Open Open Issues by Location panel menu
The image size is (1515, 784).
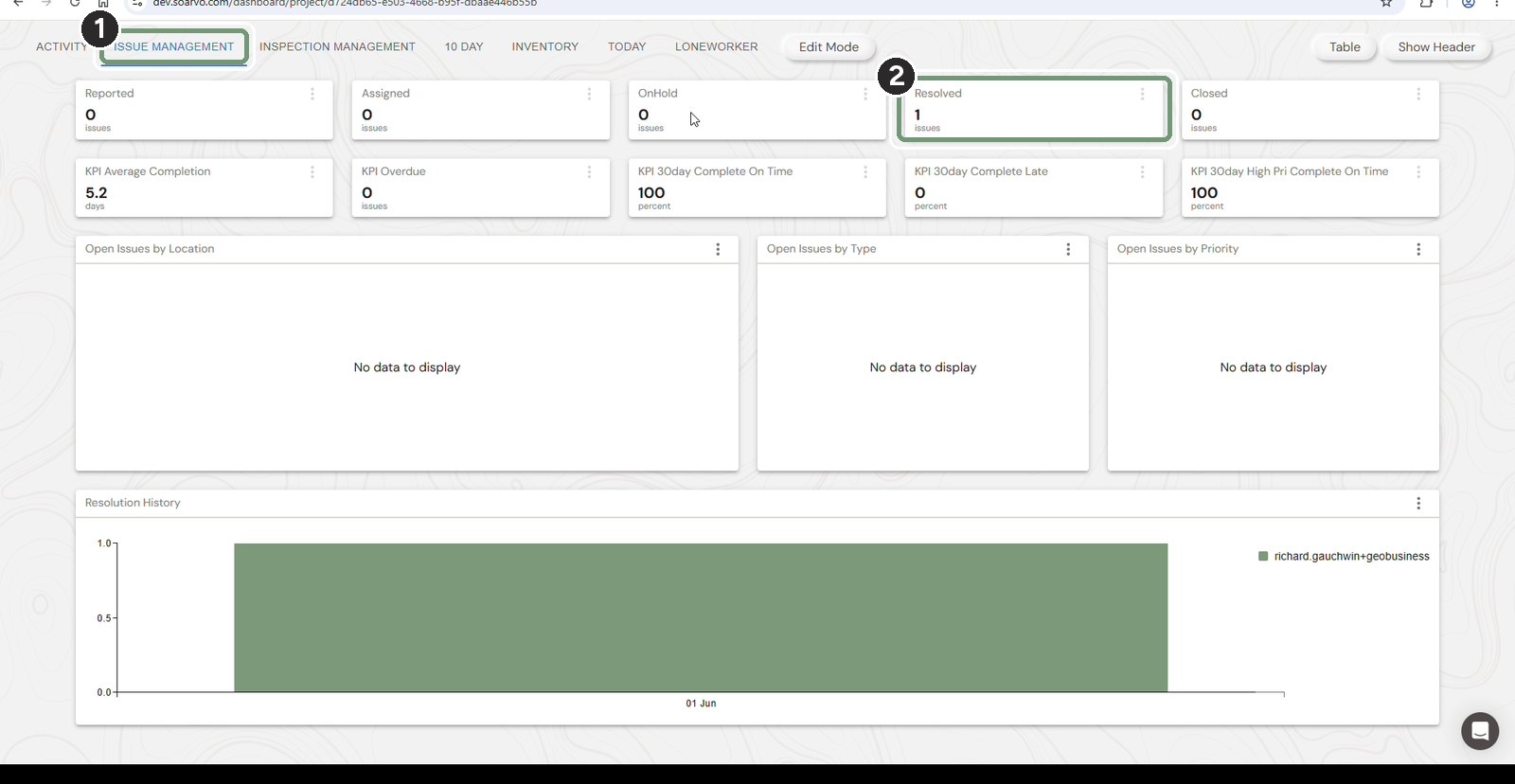tap(718, 249)
